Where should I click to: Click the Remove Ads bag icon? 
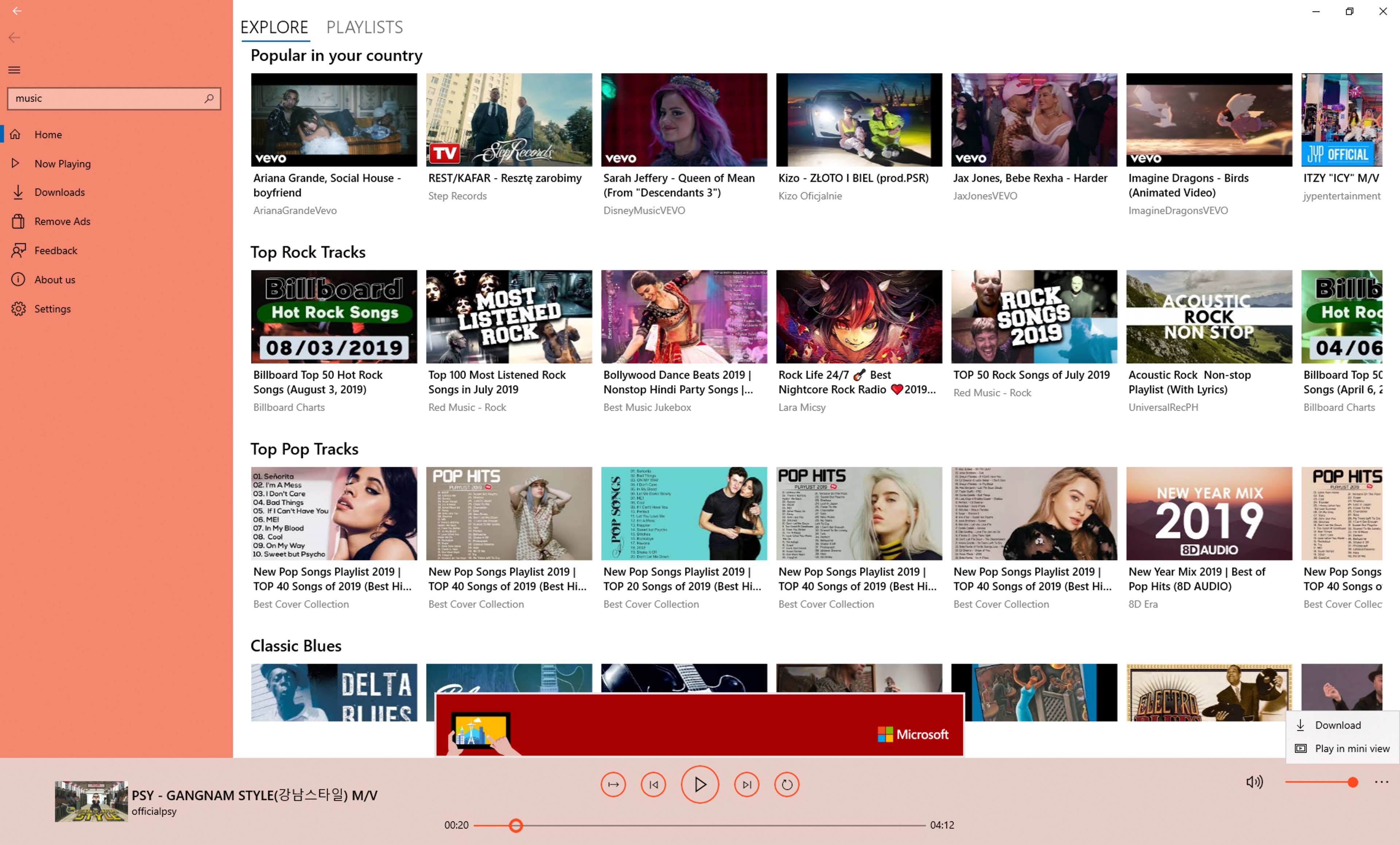point(18,221)
